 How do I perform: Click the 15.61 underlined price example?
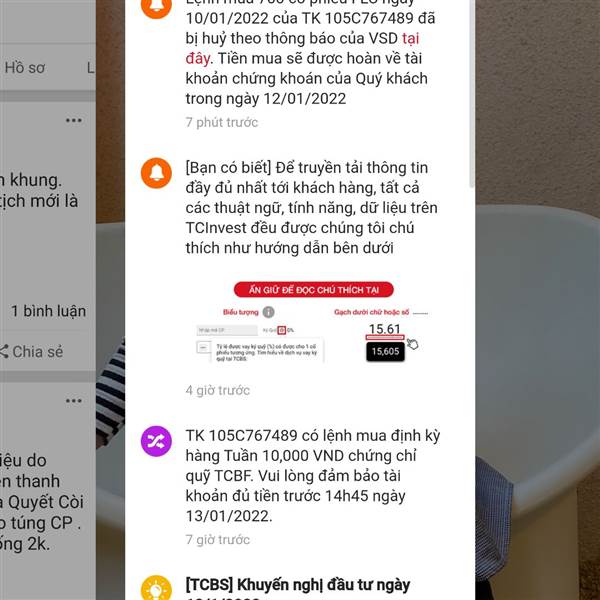385,331
